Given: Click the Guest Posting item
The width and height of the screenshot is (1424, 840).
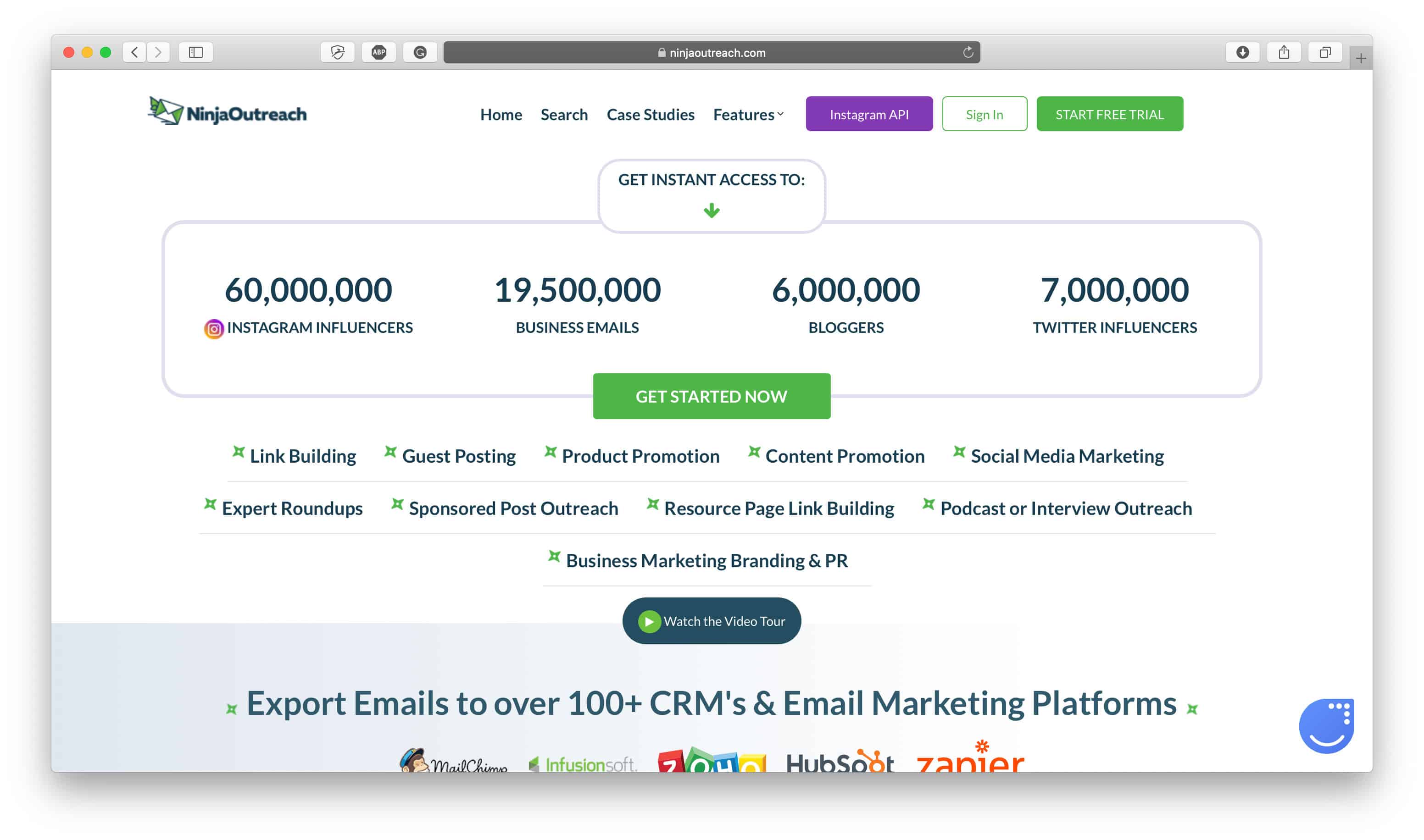Looking at the screenshot, I should click(x=450, y=456).
